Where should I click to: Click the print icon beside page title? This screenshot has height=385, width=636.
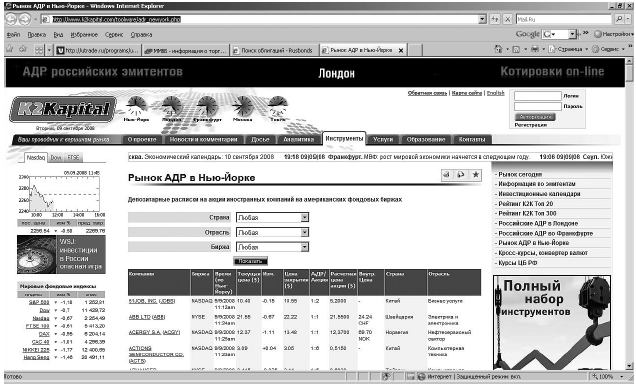point(446,175)
